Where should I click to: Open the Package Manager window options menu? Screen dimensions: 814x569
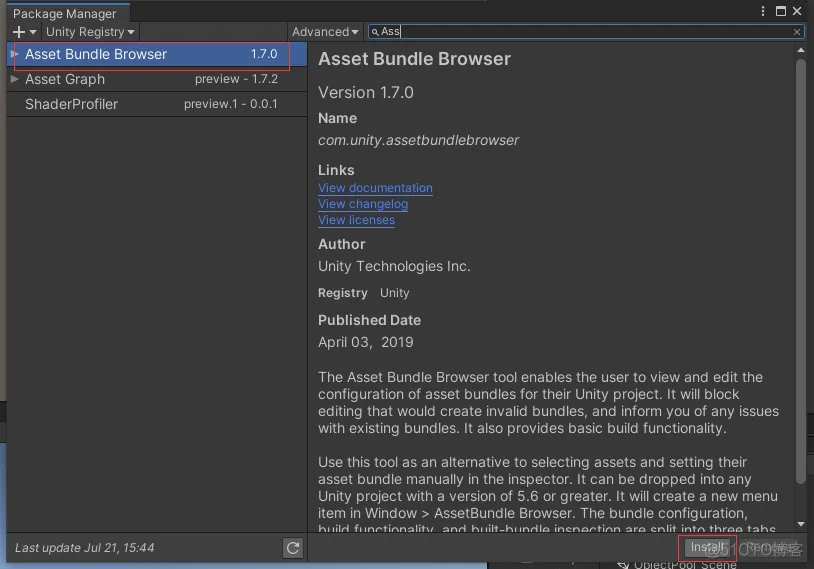coord(763,11)
